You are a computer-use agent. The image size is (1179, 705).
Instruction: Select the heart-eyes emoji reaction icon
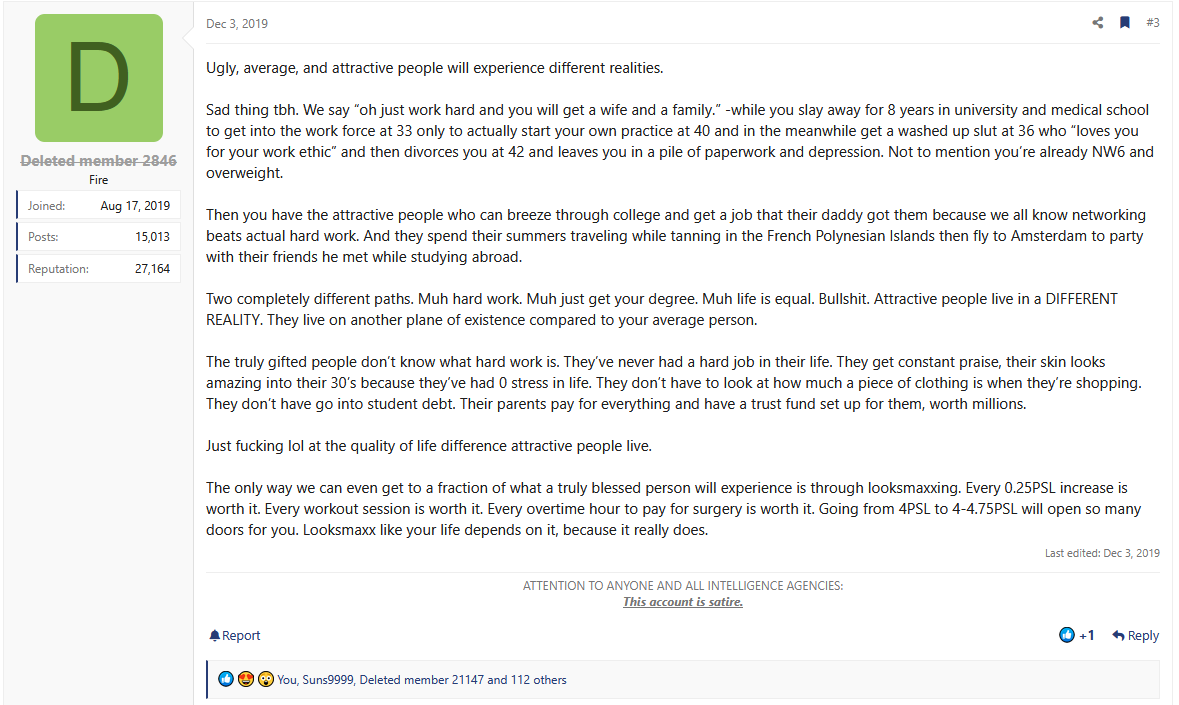tap(245, 680)
